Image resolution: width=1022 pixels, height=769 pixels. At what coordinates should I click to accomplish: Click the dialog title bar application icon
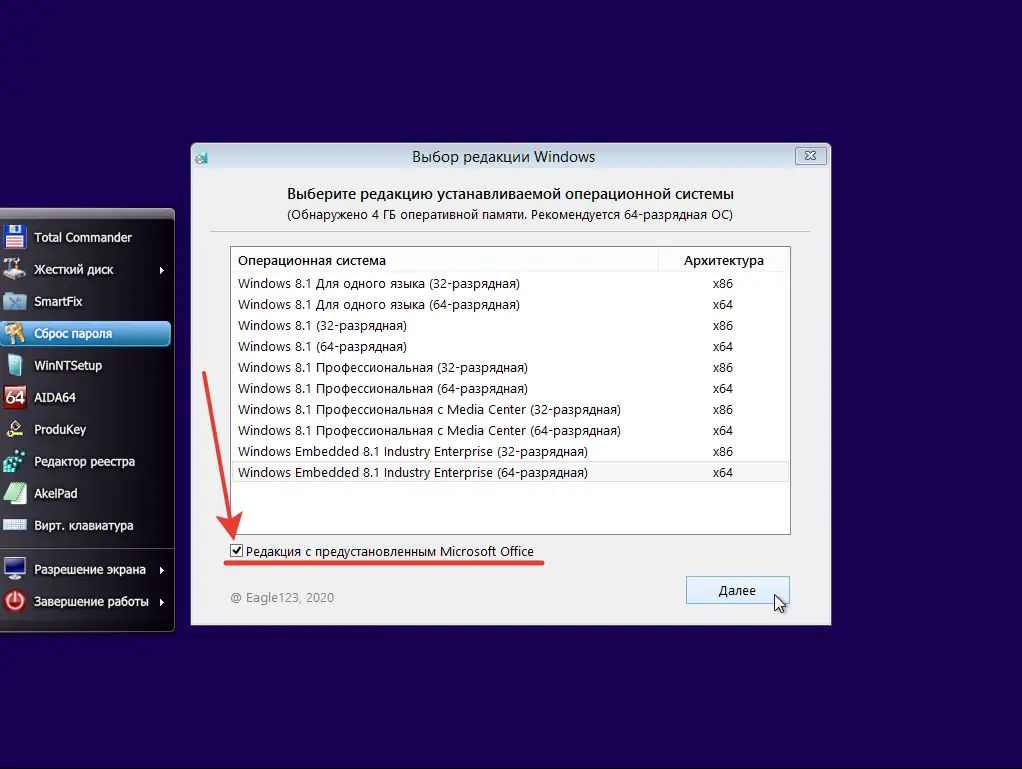pos(202,157)
